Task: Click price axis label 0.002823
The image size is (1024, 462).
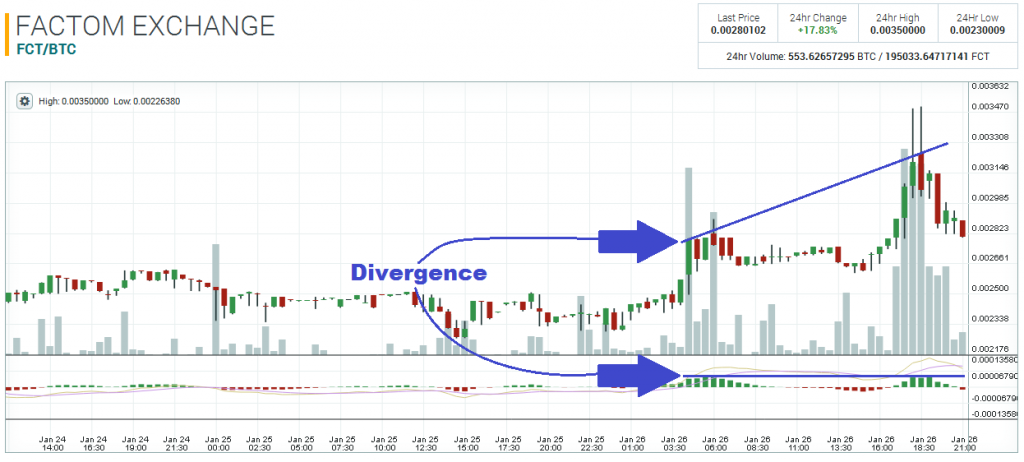Action: point(989,227)
